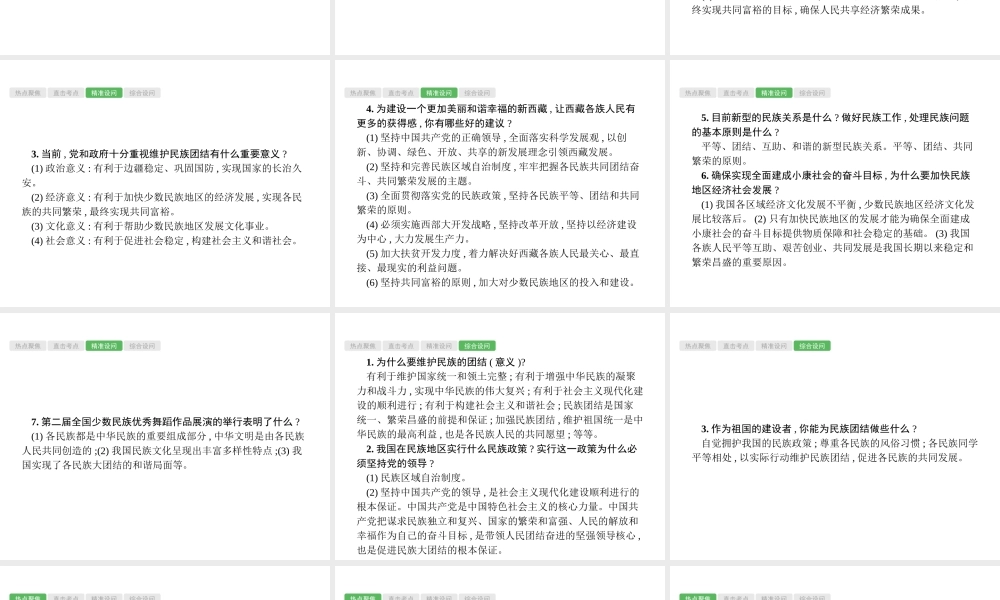
Task: Select heading 1. 为什么要维护民族的团结(意义)?
Action: click(x=446, y=362)
